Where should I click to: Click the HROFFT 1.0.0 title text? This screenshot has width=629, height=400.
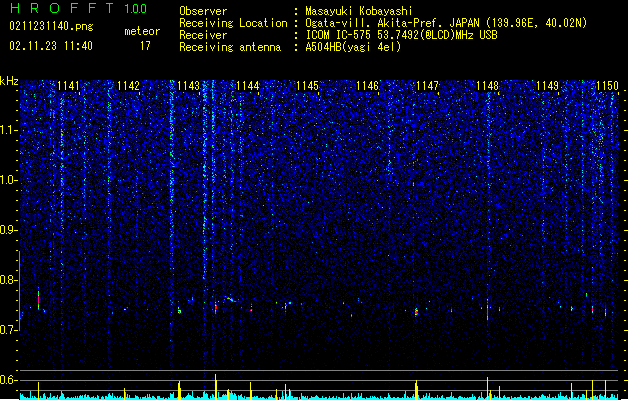(x=78, y=8)
